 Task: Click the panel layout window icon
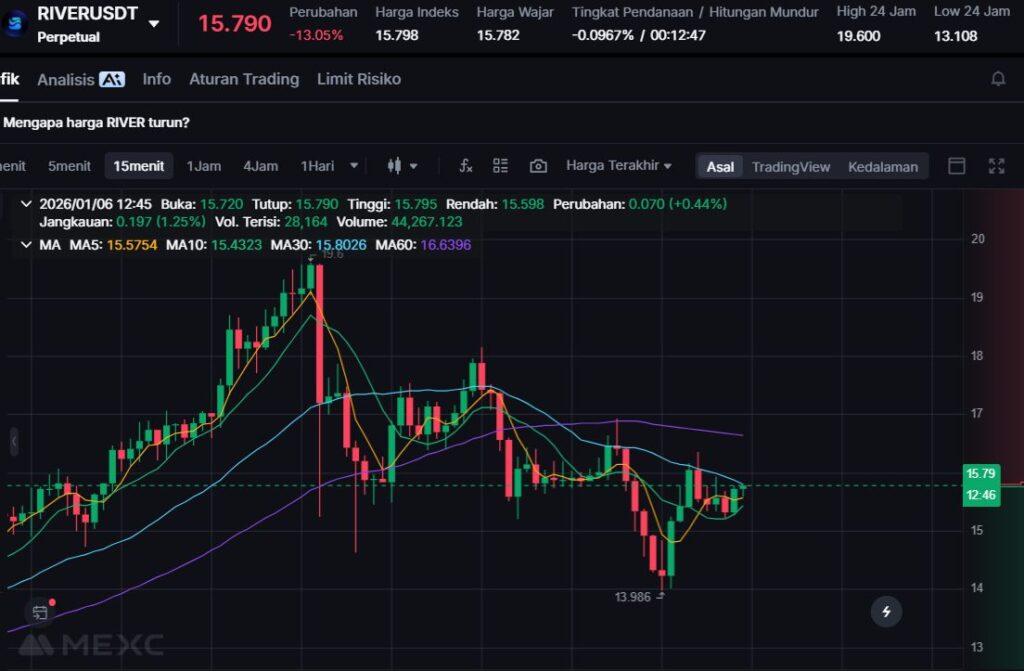[957, 166]
